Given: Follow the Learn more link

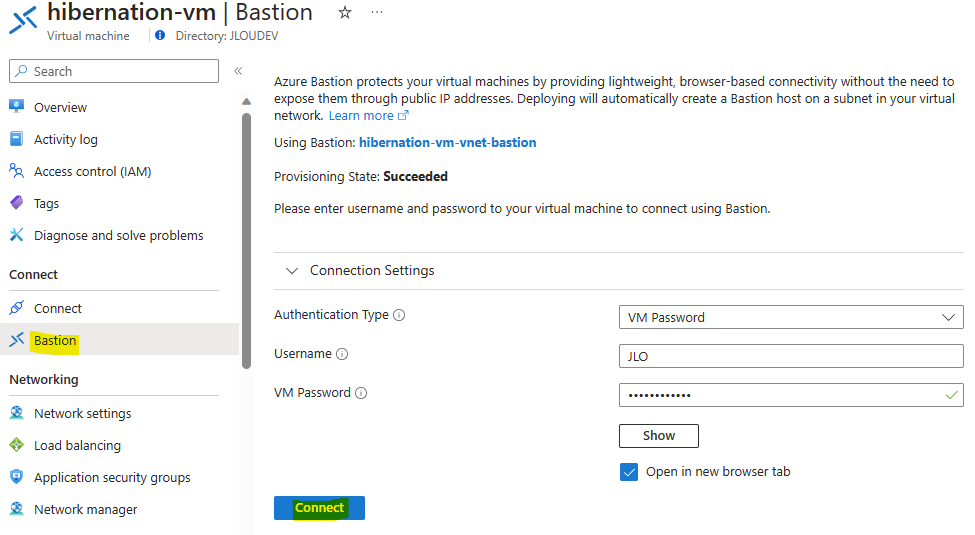Looking at the screenshot, I should pyautogui.click(x=361, y=116).
